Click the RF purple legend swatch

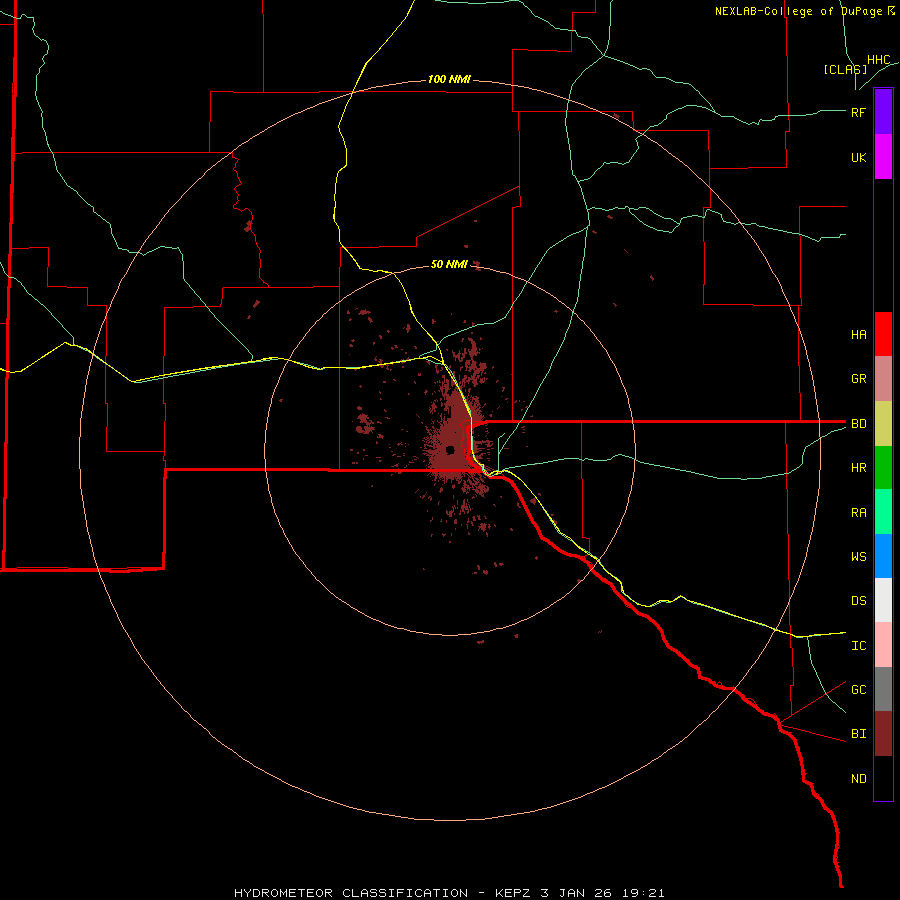883,112
